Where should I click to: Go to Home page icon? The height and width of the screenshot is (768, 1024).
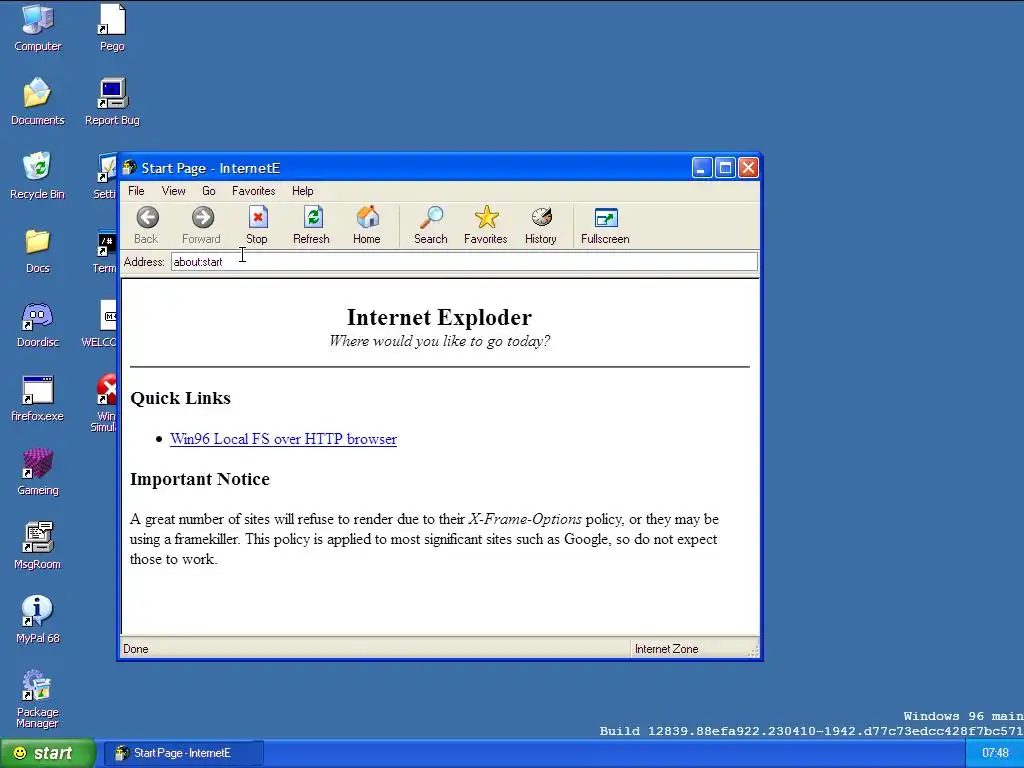coord(368,218)
